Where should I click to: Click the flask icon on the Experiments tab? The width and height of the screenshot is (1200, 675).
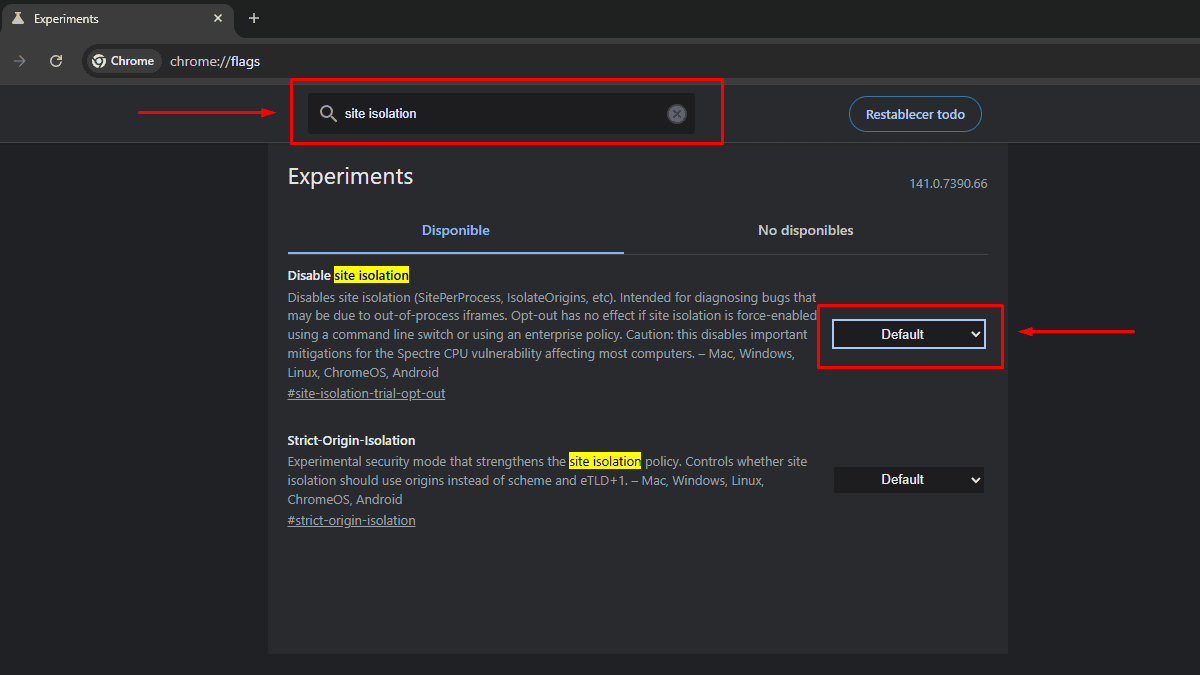pyautogui.click(x=18, y=19)
